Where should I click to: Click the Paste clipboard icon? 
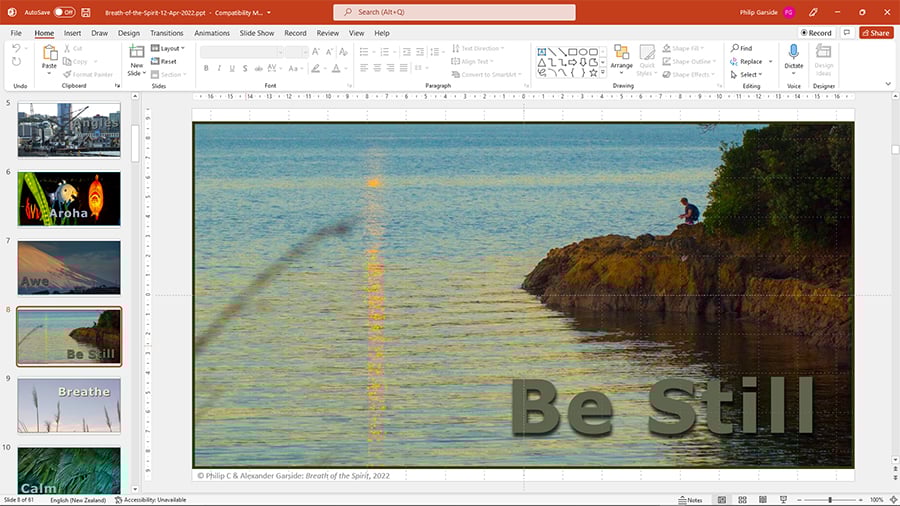(x=49, y=53)
